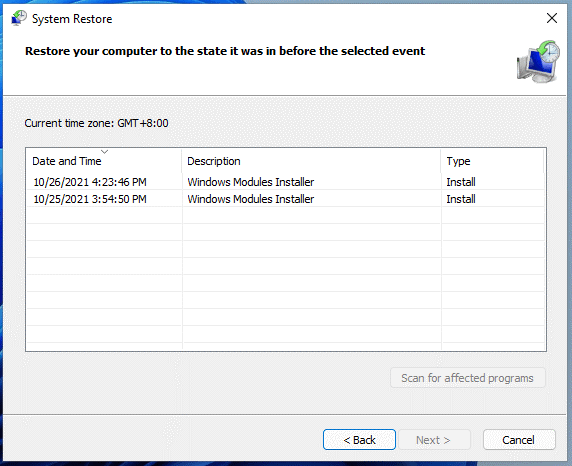
Task: Cancel the System Restore wizard
Action: [x=519, y=440]
